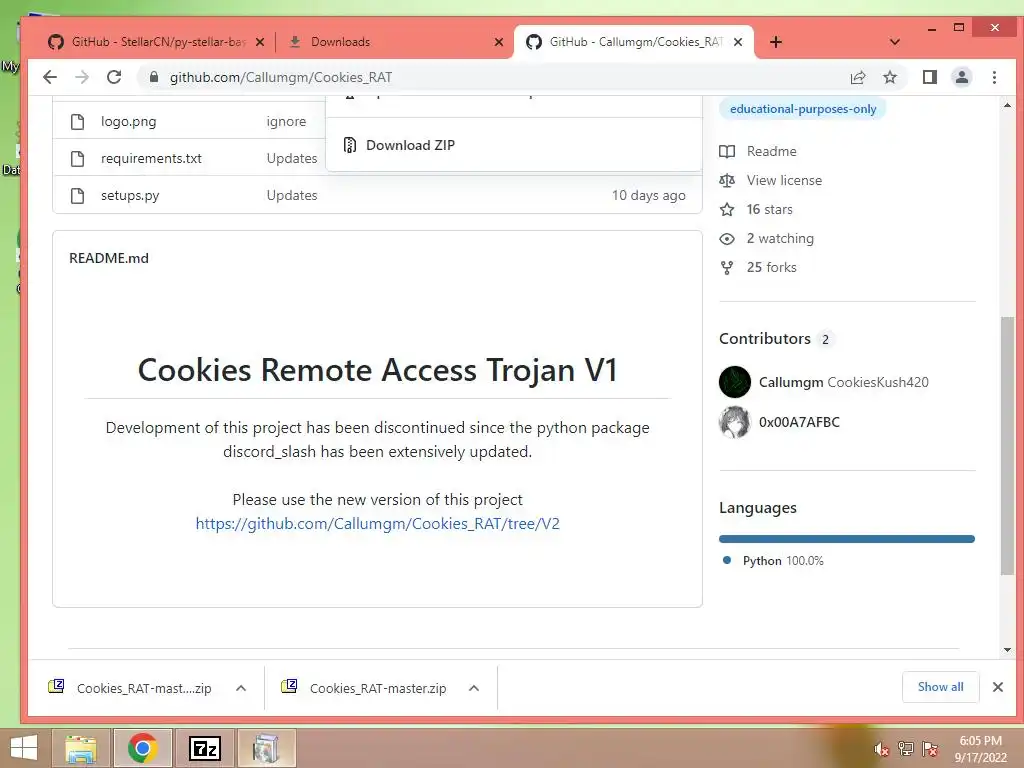Close the downloads bar

997,687
